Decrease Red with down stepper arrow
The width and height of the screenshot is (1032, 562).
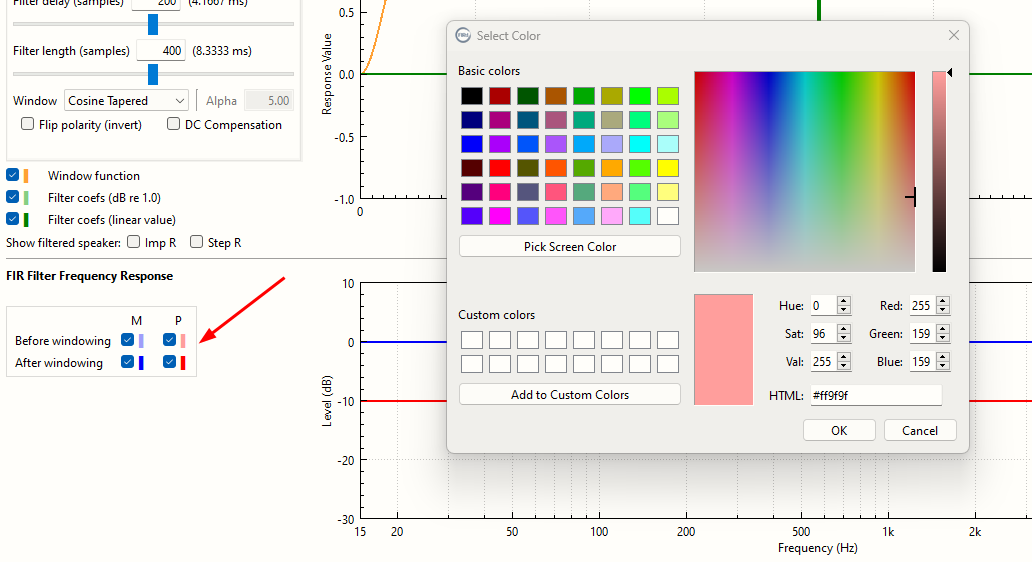point(943,310)
